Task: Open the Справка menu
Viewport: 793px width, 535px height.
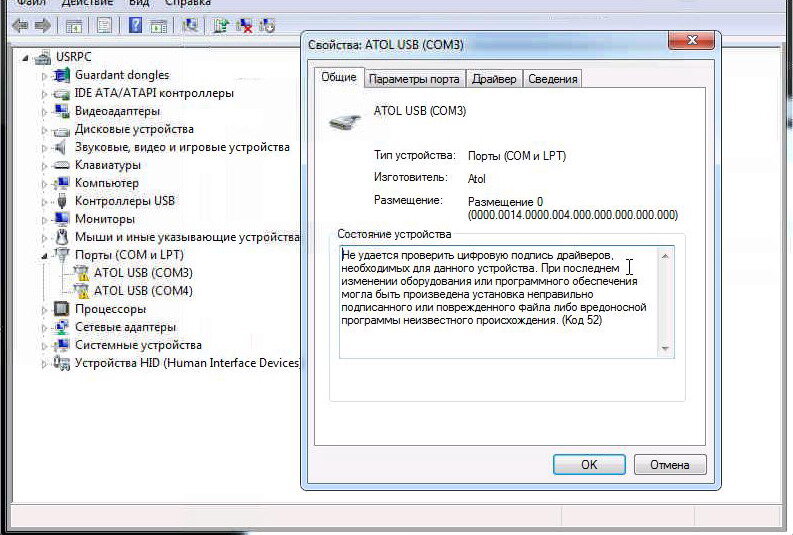Action: pyautogui.click(x=188, y=3)
